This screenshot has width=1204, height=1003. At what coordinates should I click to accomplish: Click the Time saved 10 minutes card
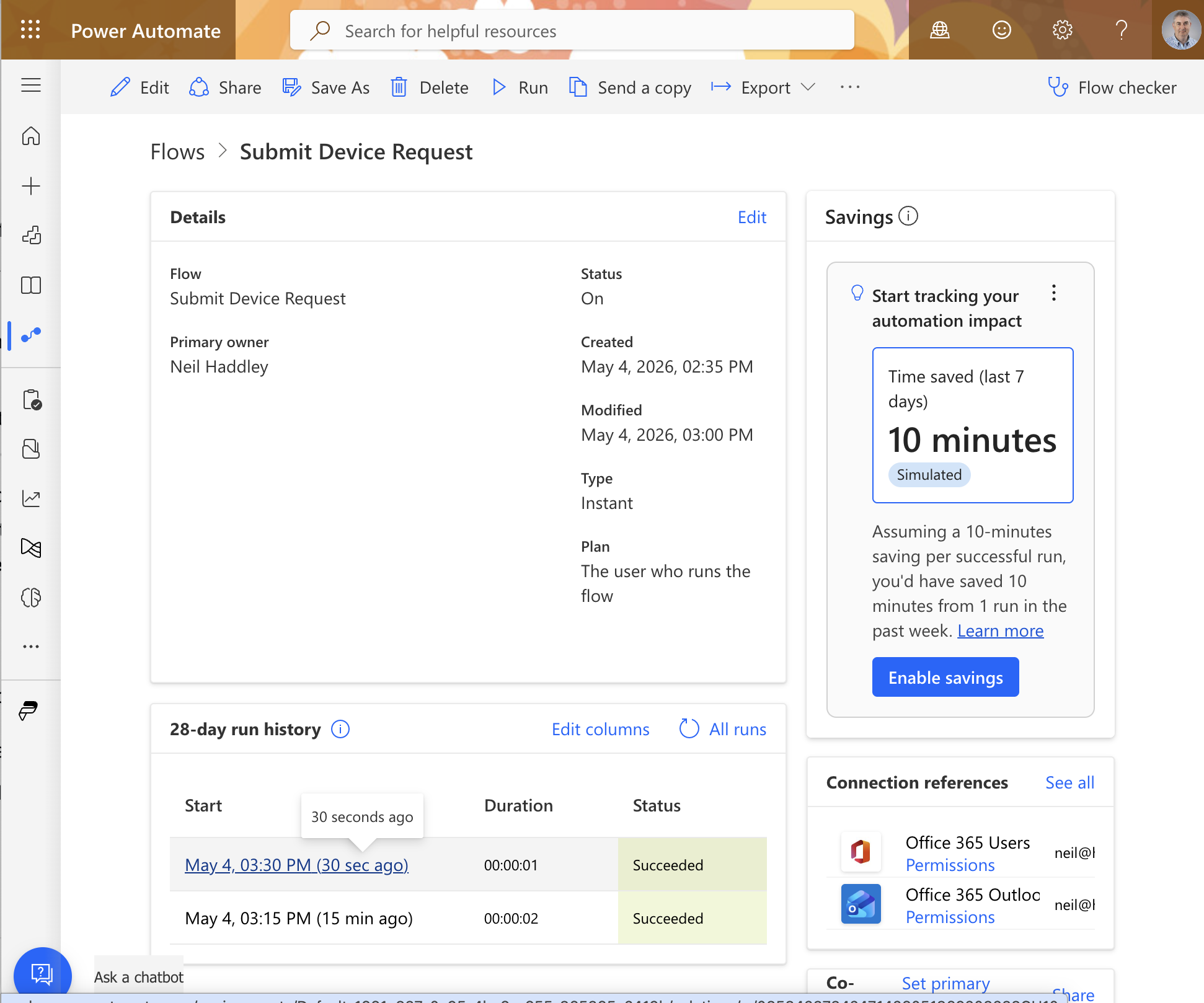(x=973, y=425)
